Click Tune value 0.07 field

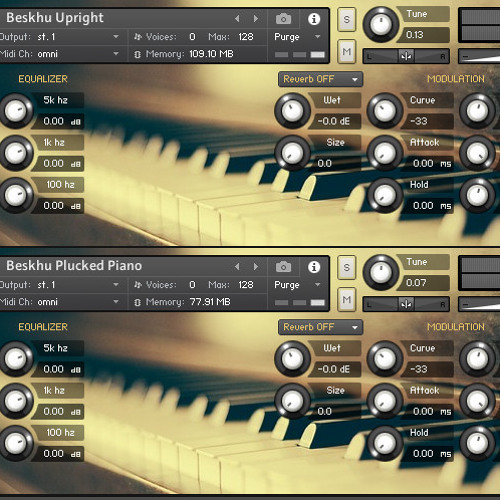point(424,283)
